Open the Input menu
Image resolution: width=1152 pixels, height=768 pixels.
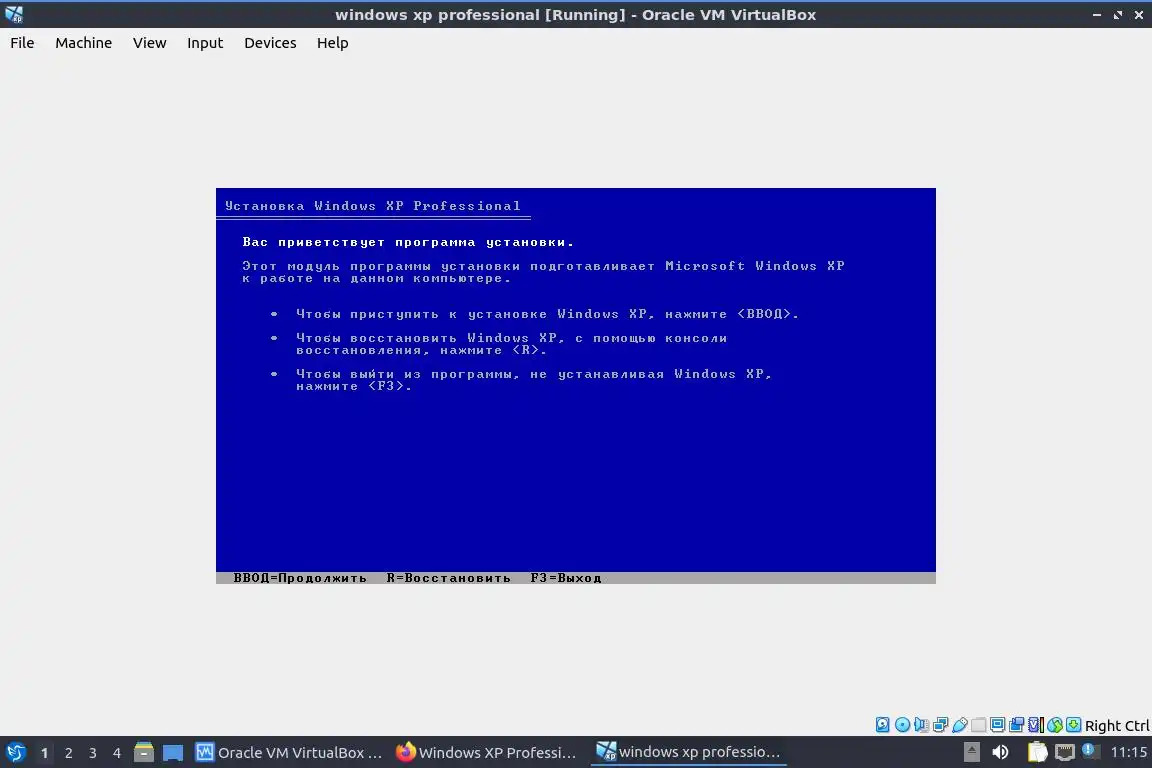pyautogui.click(x=205, y=43)
